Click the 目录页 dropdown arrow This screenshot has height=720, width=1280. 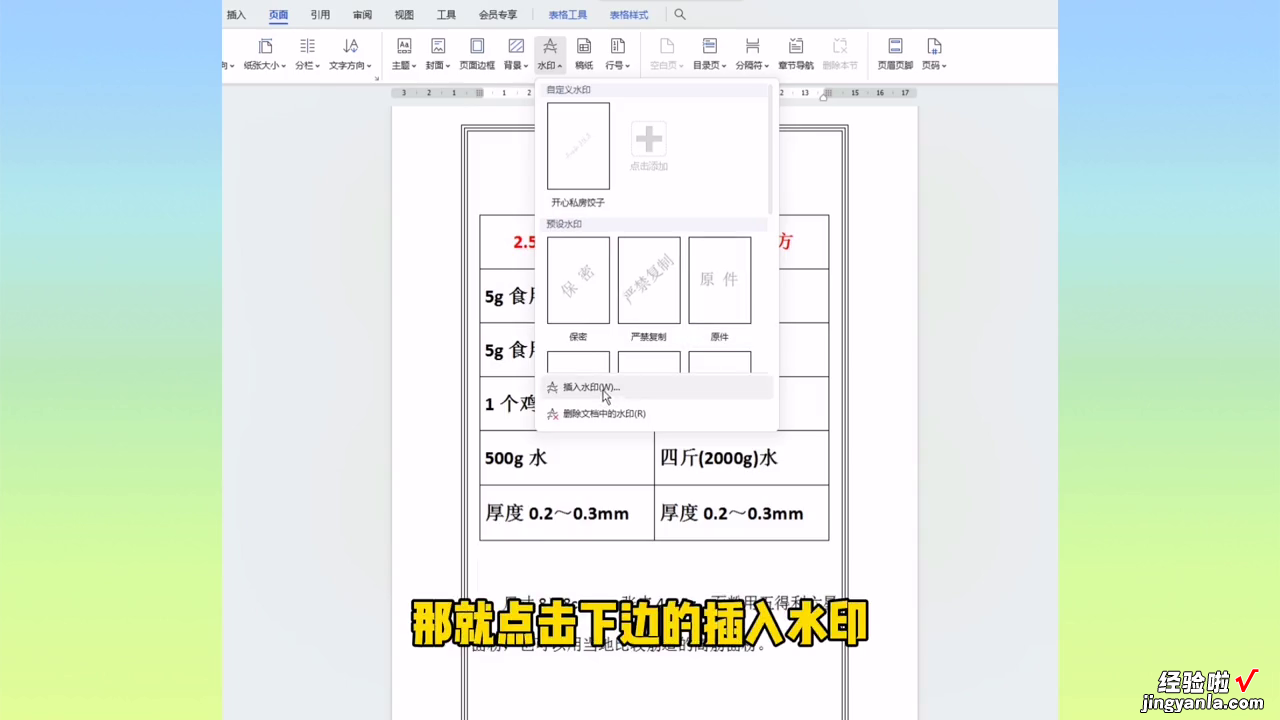(724, 66)
